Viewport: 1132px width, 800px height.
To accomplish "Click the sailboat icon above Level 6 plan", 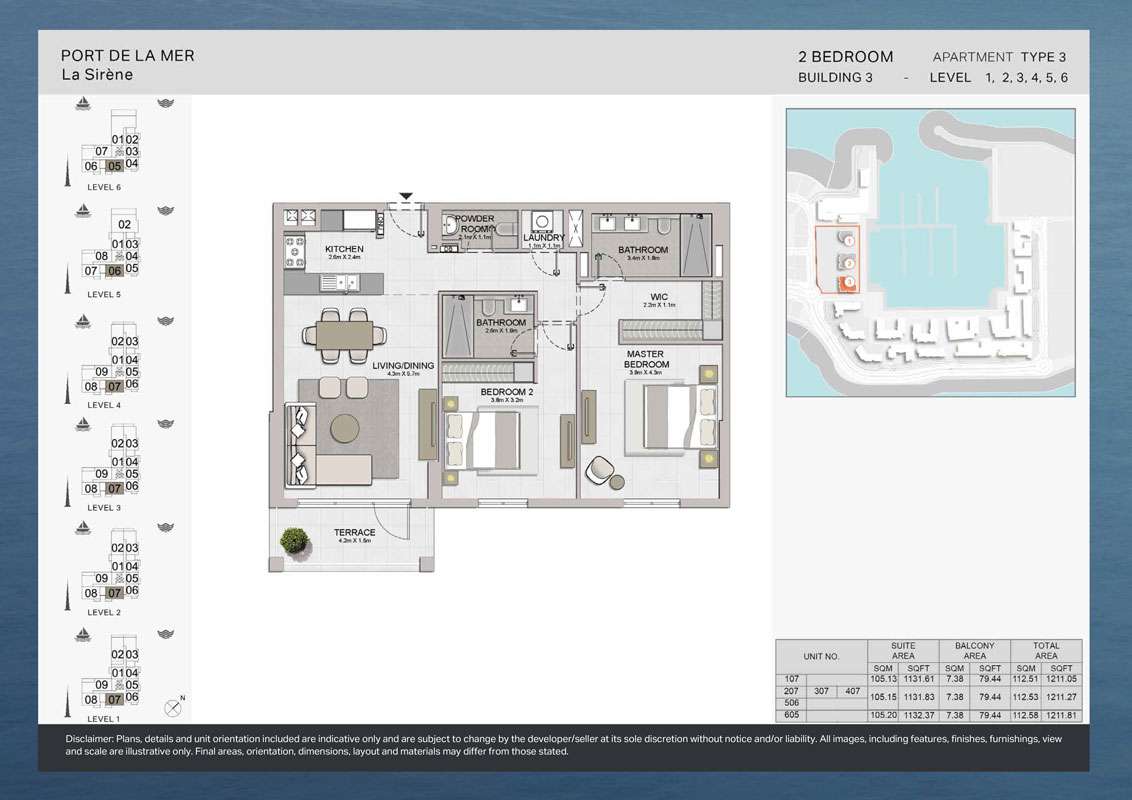I will click(85, 104).
